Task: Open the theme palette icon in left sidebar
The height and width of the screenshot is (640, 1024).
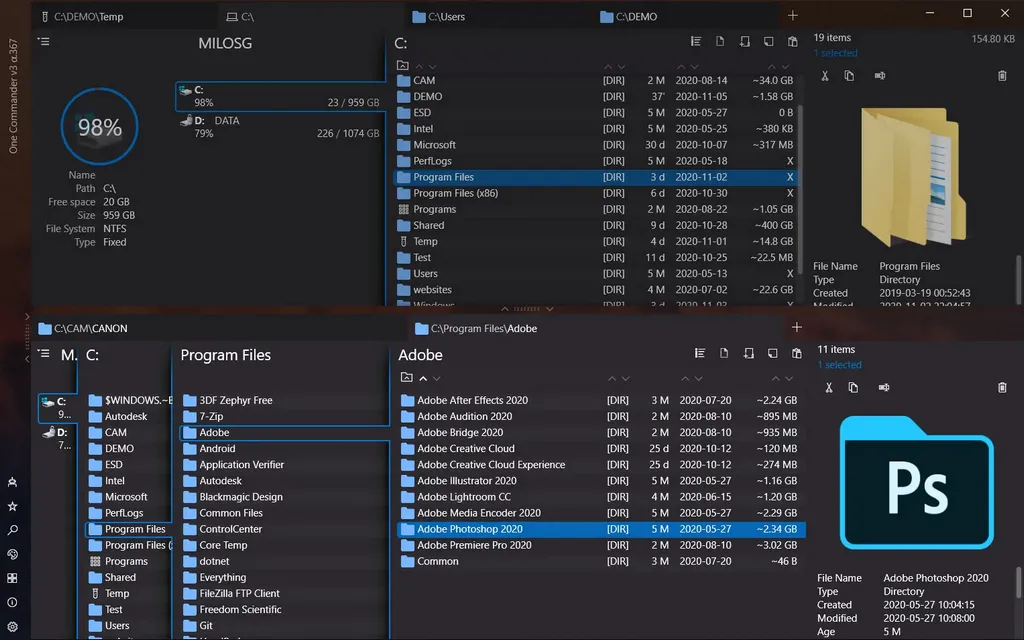Action: pyautogui.click(x=12, y=554)
